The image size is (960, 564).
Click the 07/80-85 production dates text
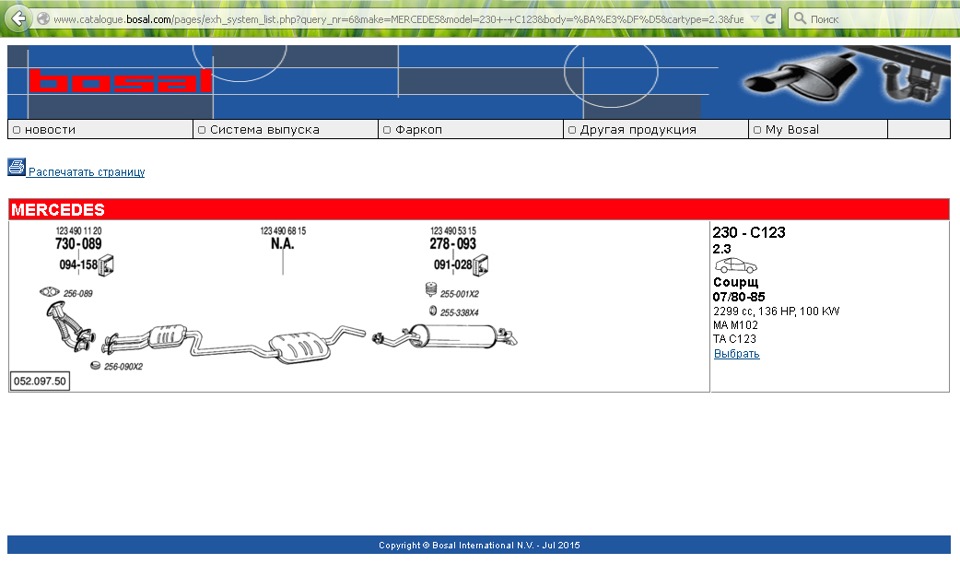(739, 297)
